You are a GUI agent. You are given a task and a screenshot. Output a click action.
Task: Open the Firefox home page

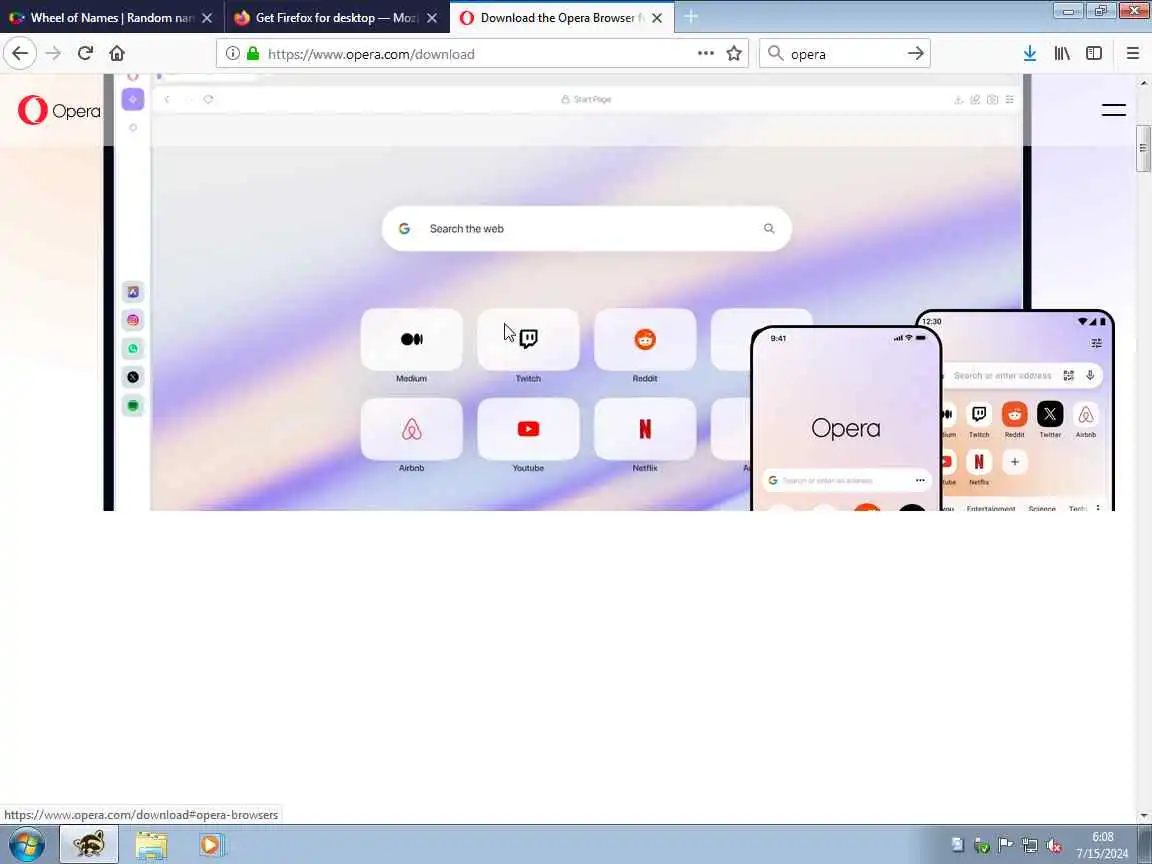tap(117, 54)
